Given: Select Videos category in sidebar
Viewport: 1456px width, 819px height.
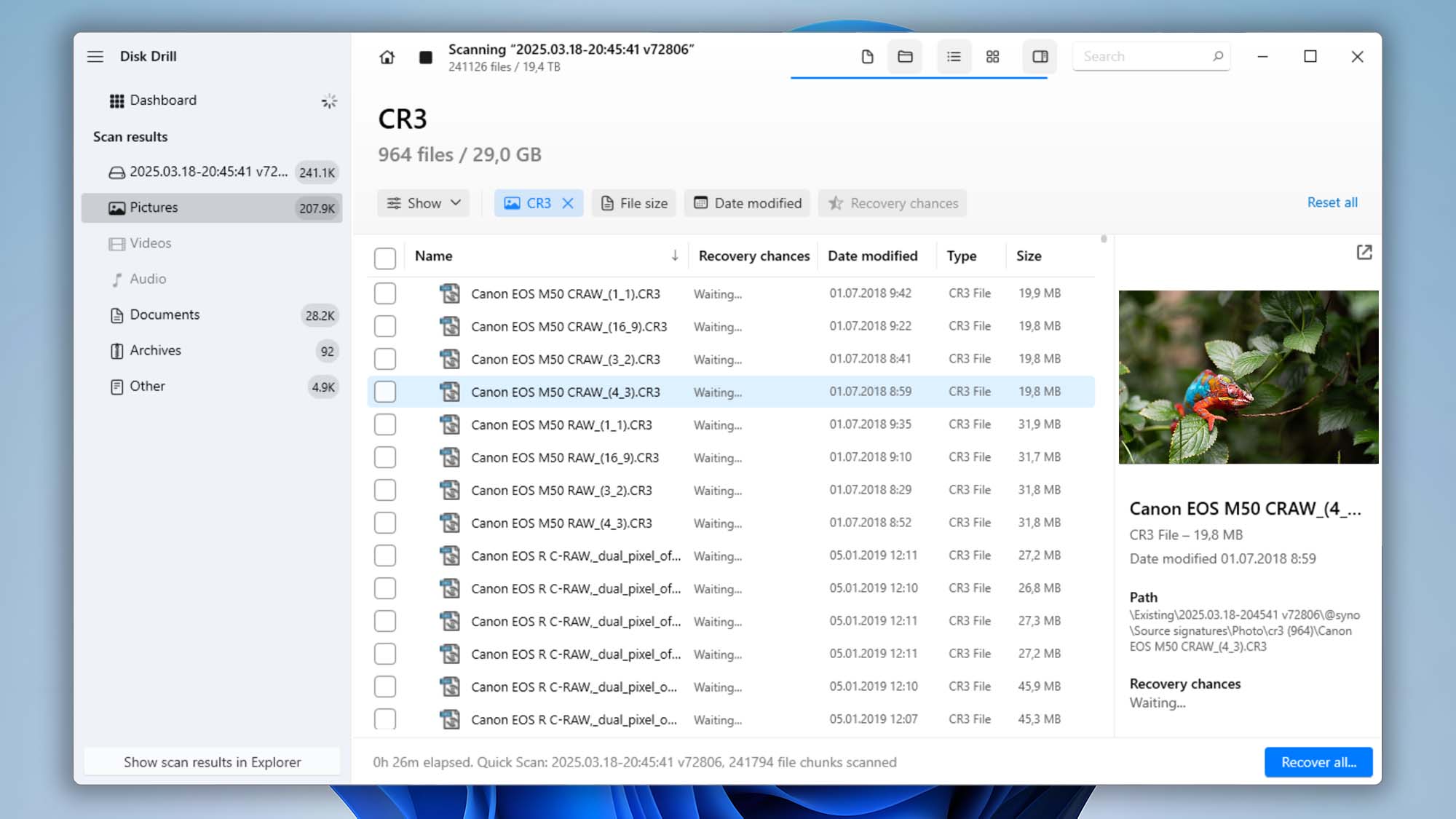Looking at the screenshot, I should [x=211, y=243].
